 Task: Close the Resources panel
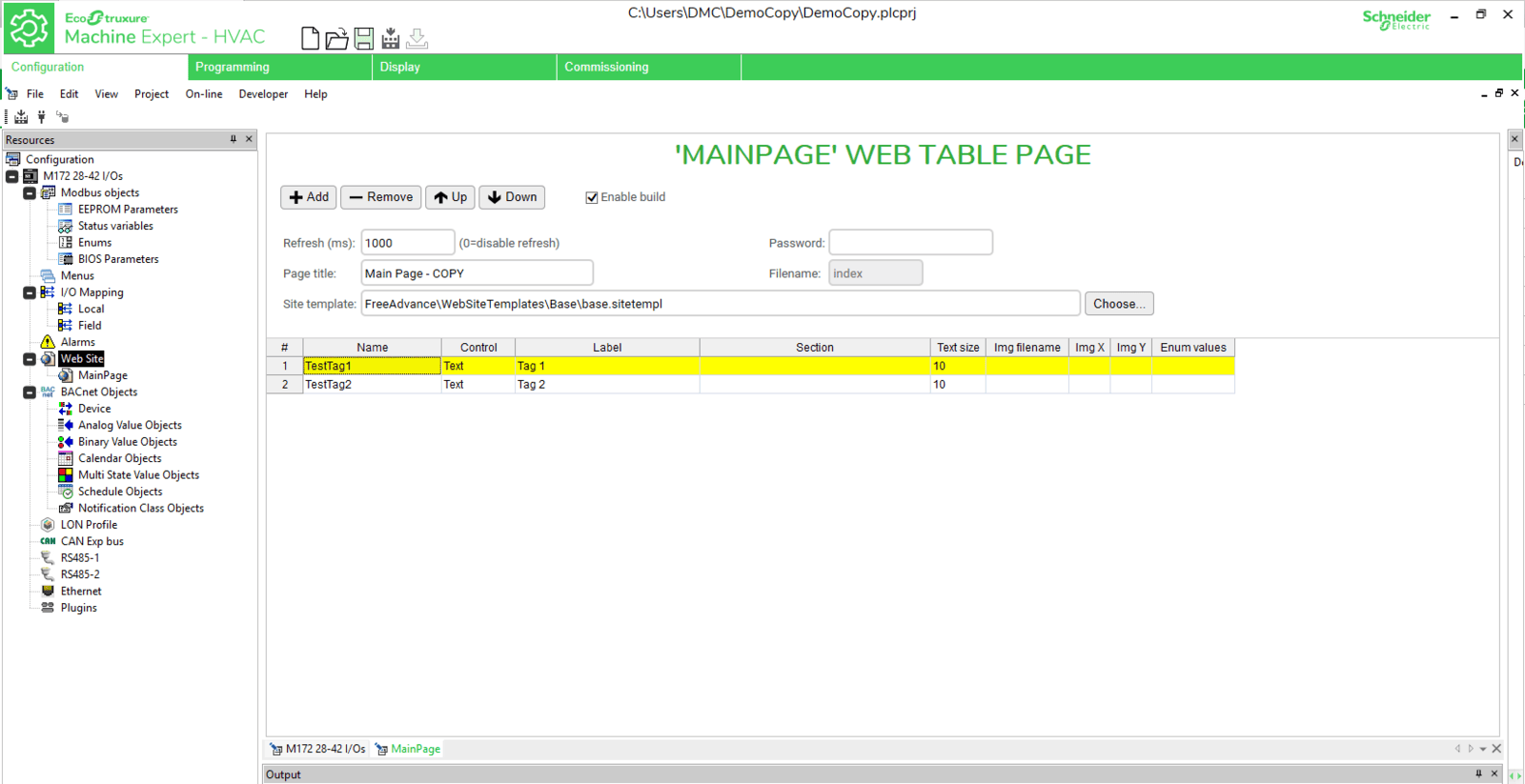tap(249, 139)
